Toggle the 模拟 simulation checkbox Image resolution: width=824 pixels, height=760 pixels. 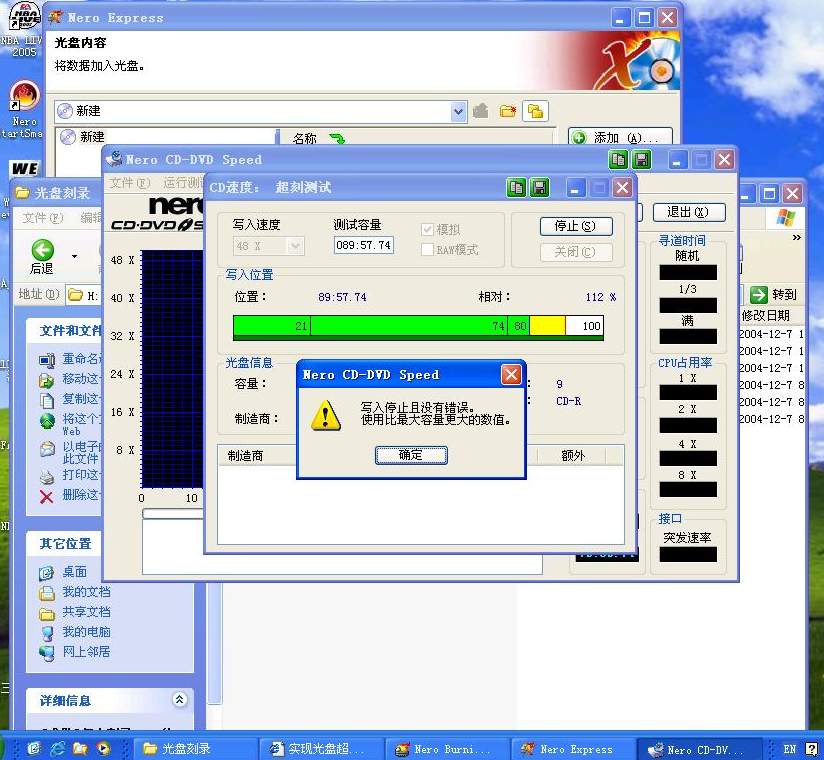coord(427,230)
